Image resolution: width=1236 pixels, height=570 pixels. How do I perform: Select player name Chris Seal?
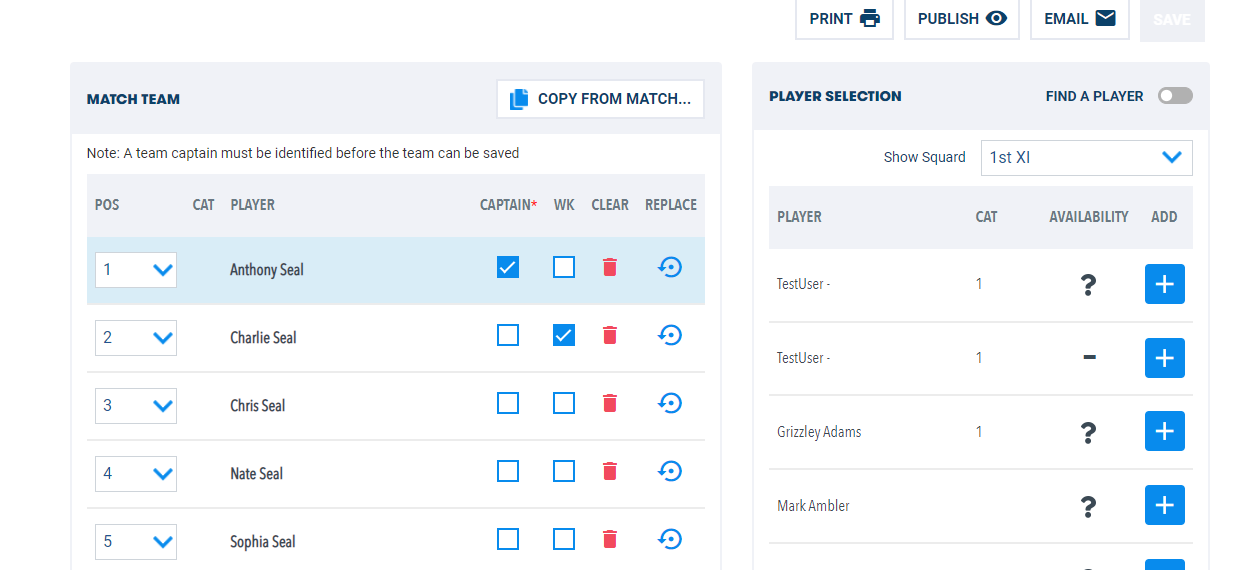point(258,406)
